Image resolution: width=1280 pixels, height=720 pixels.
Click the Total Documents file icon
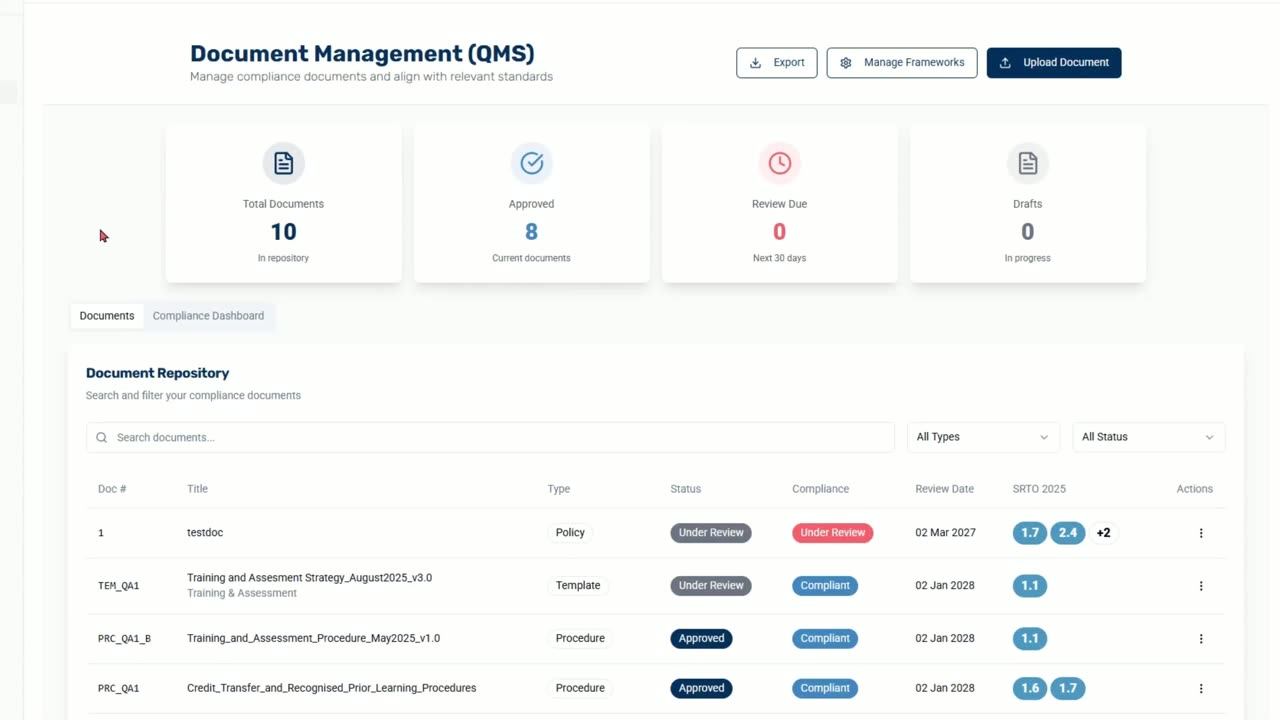point(283,163)
